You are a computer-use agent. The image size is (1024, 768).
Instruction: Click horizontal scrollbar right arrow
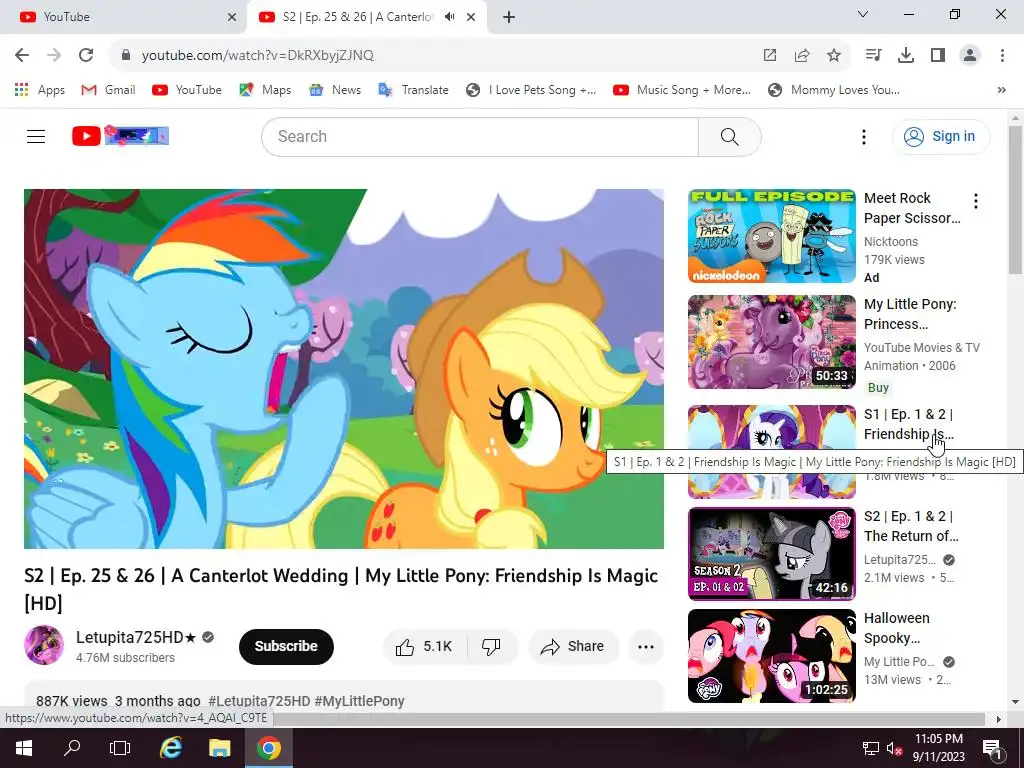(999, 719)
